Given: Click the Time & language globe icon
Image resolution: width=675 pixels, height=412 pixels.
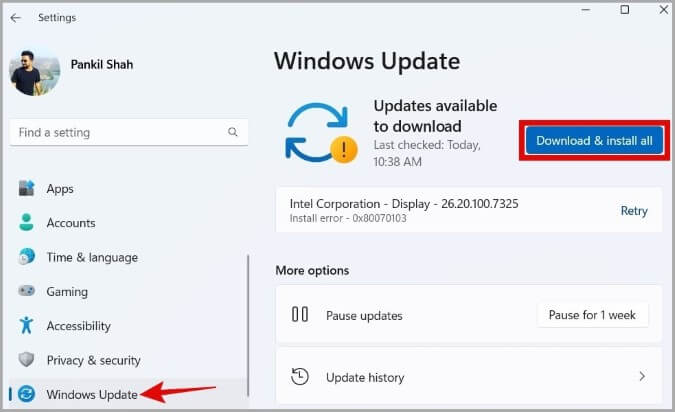Looking at the screenshot, I should 27,257.
